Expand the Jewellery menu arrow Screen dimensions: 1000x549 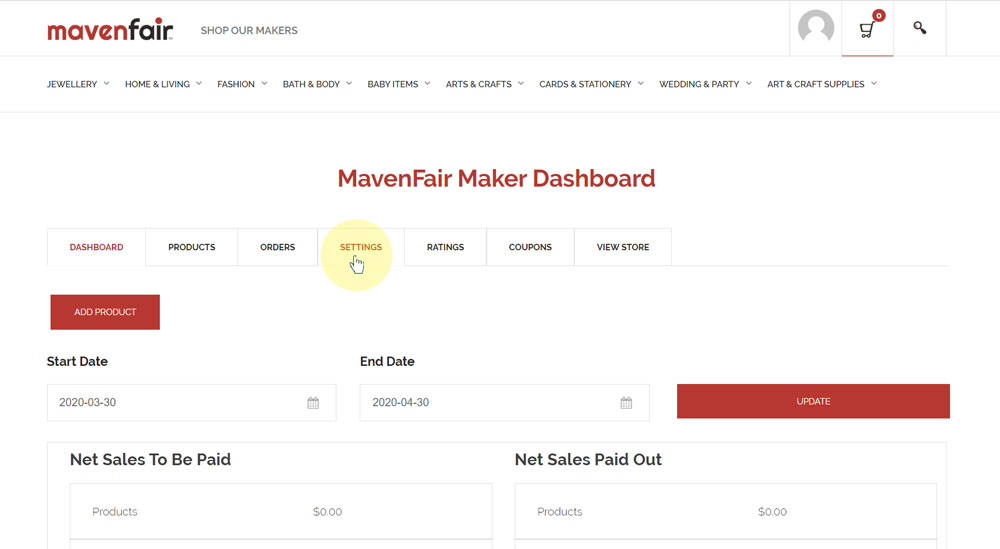[x=107, y=83]
